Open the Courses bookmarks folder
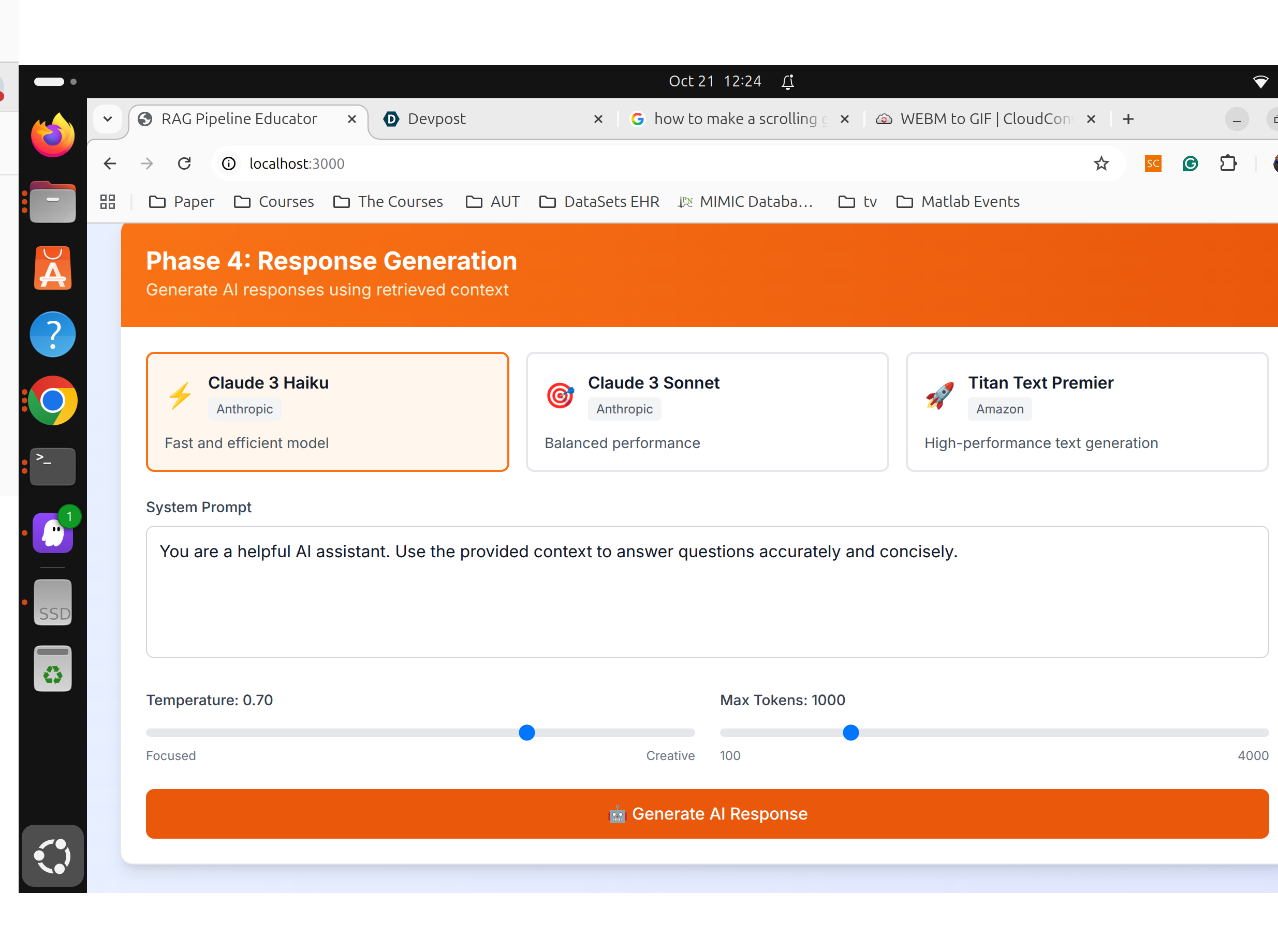The image size is (1278, 952). tap(274, 202)
